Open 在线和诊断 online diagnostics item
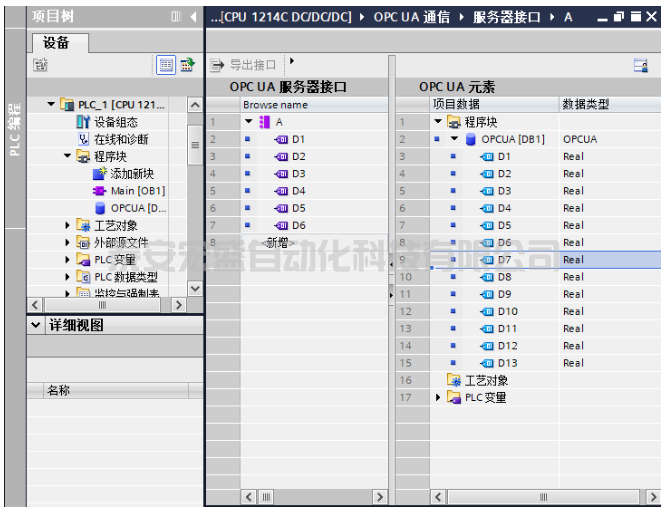664x512 pixels. click(x=84, y=139)
